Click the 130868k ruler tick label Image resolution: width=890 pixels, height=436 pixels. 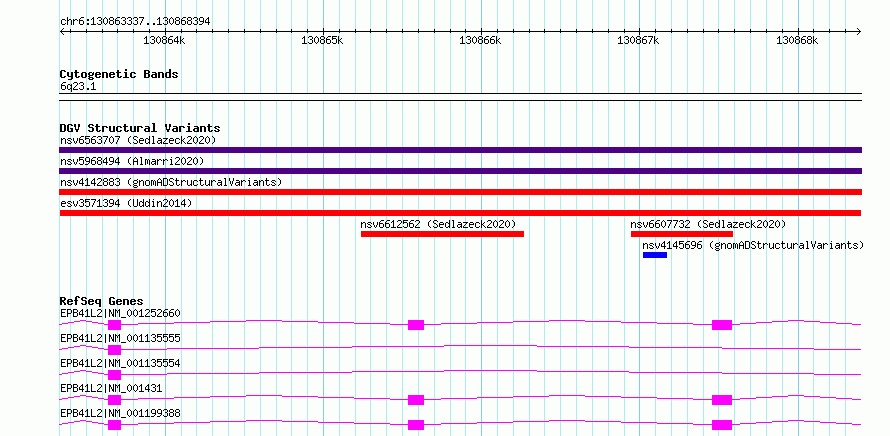pos(797,40)
